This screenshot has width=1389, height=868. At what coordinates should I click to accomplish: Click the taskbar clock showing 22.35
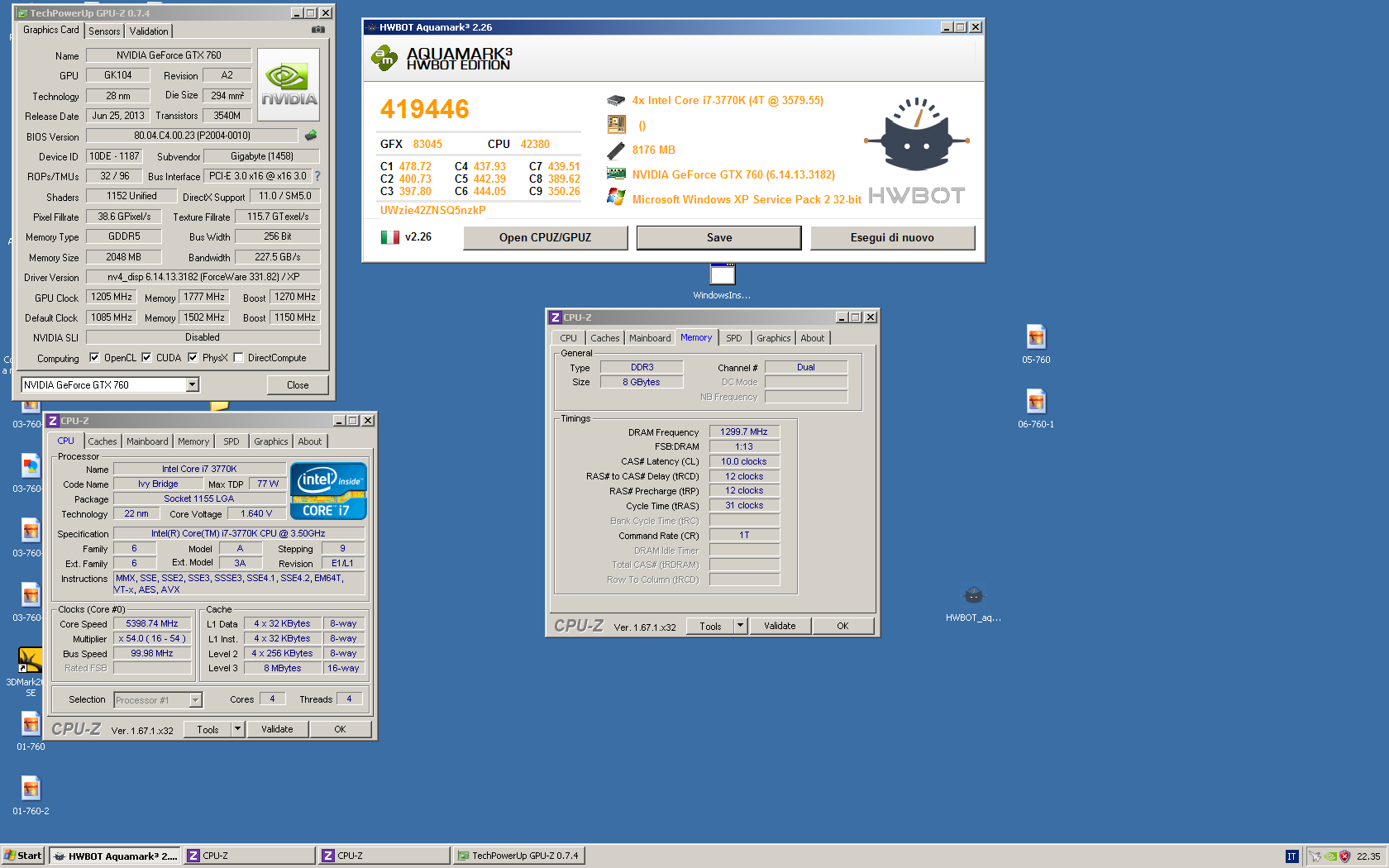1368,856
